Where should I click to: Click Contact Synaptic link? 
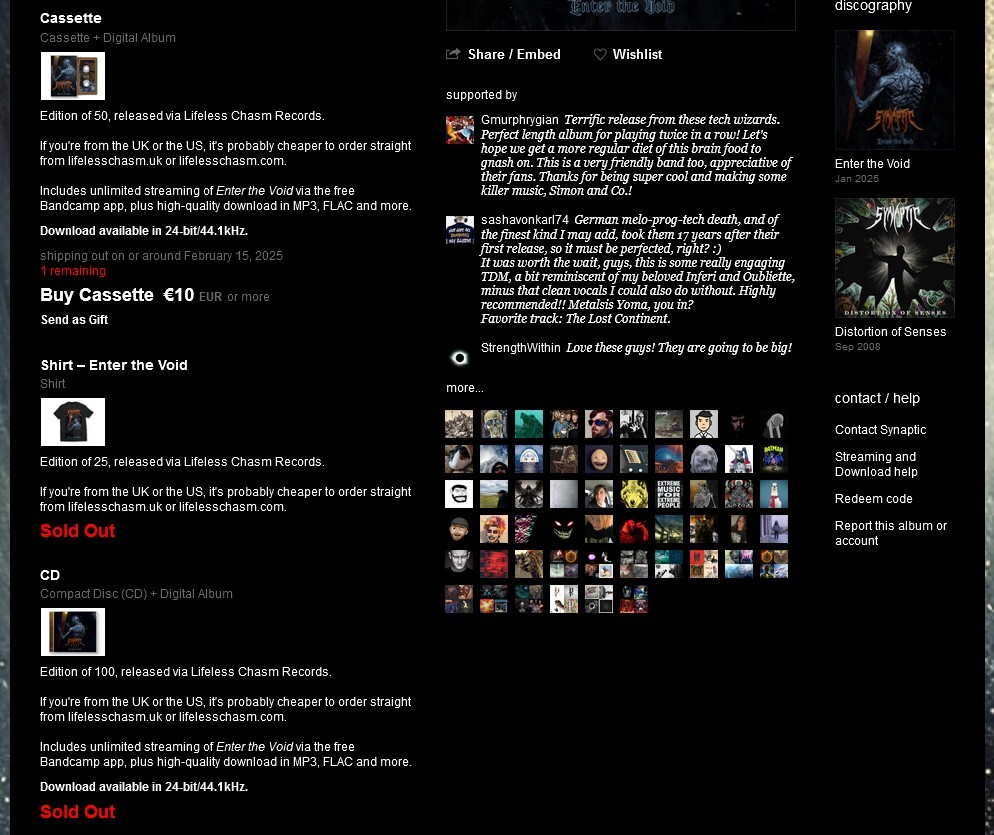880,430
